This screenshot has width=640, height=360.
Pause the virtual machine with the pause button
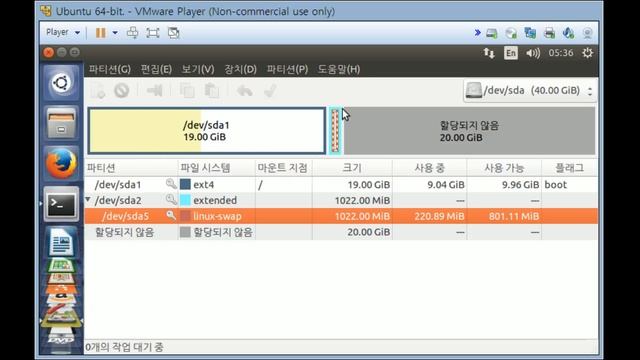(x=100, y=33)
